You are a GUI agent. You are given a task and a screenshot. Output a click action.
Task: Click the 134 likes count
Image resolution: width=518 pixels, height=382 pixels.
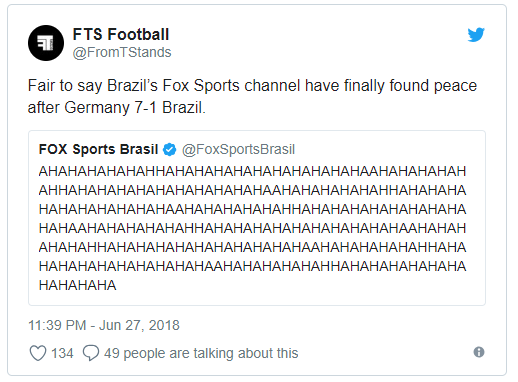pyautogui.click(x=62, y=353)
